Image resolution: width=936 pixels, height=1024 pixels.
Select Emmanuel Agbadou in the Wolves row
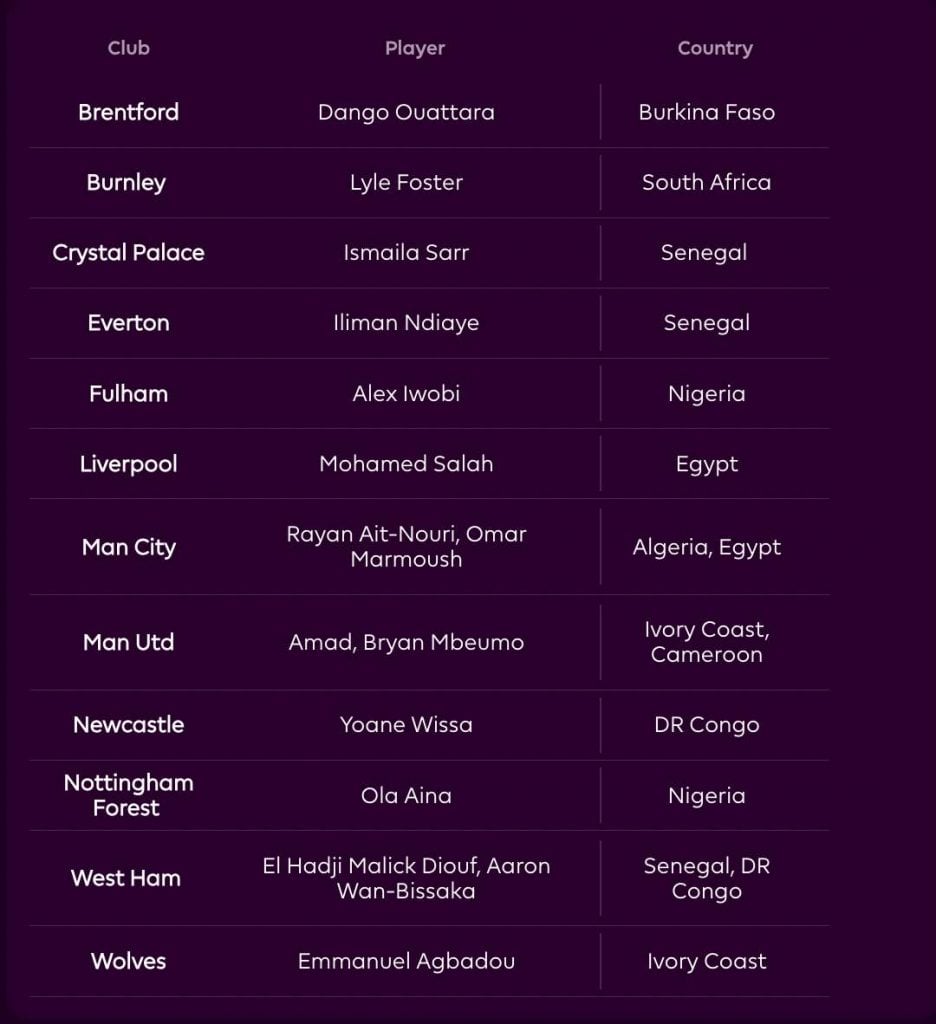point(406,961)
